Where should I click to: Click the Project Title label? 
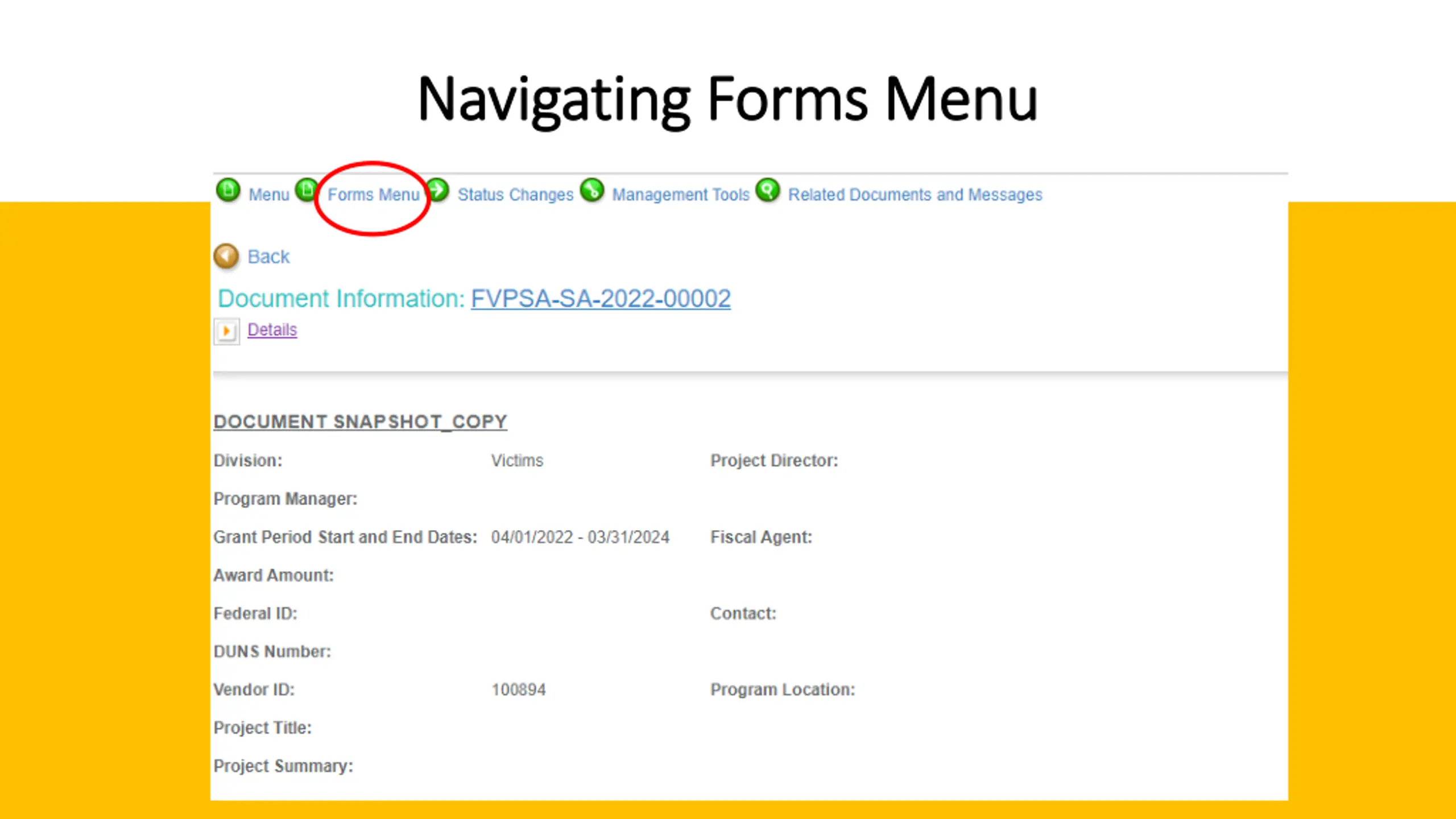click(x=262, y=728)
